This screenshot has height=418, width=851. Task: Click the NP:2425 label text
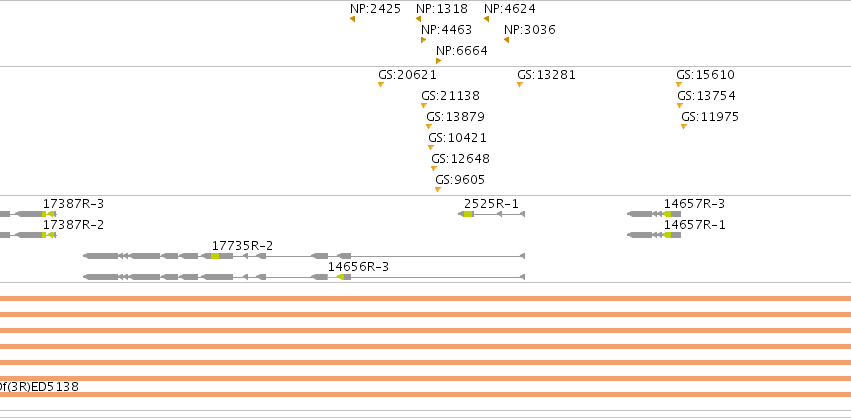tap(376, 9)
